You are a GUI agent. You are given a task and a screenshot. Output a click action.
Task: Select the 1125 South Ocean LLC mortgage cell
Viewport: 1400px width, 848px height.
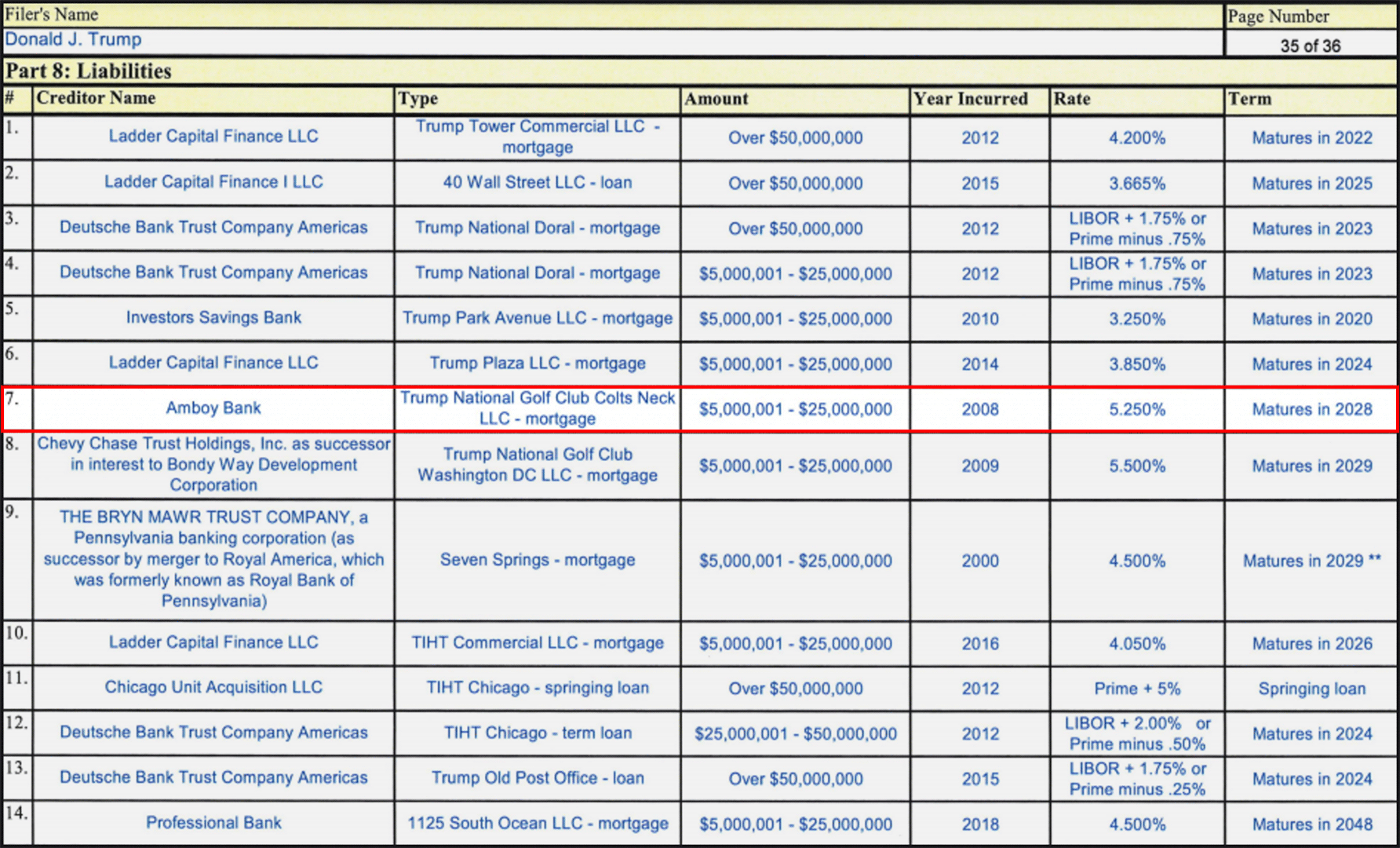[538, 824]
